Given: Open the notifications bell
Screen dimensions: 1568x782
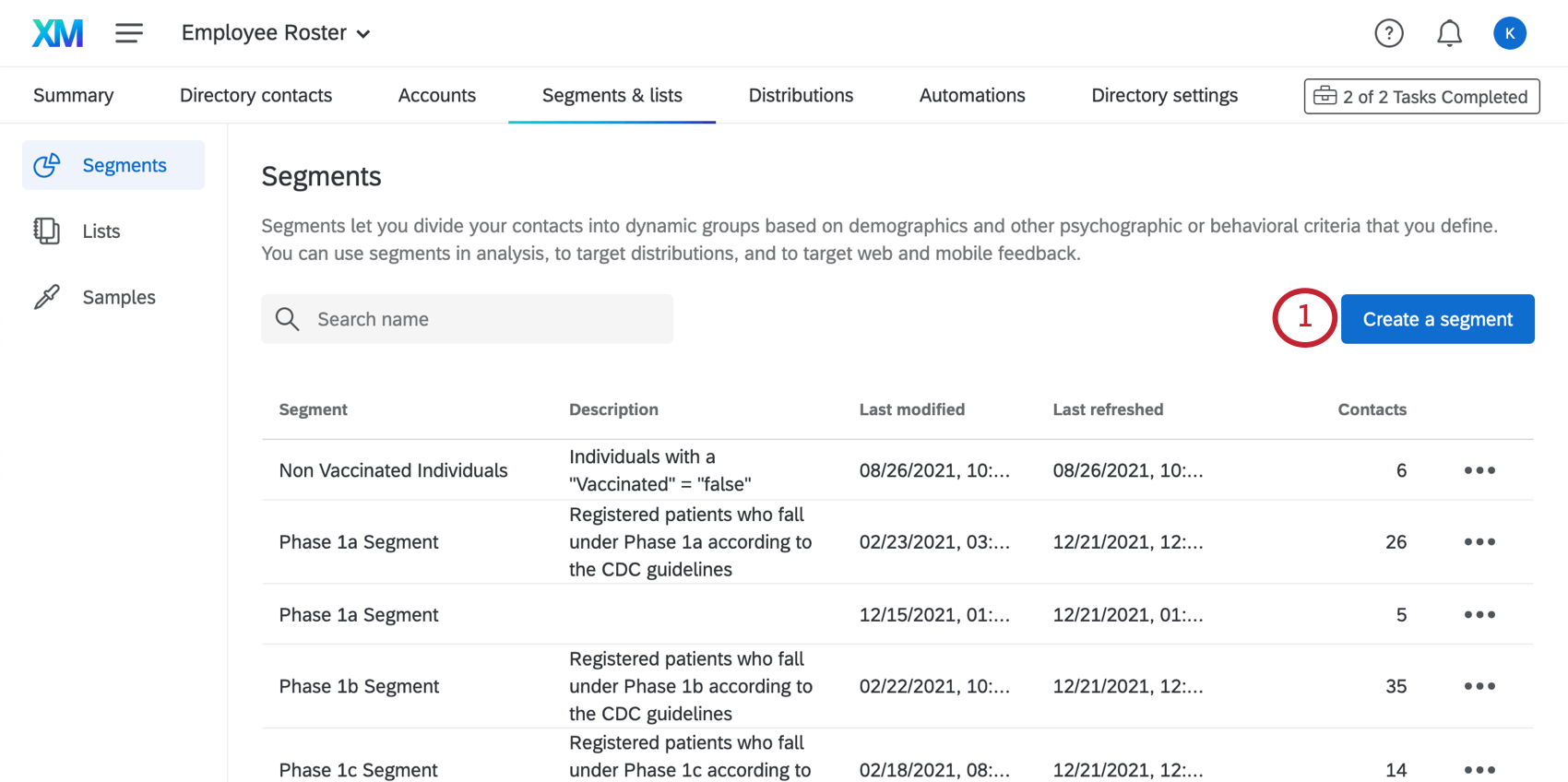Looking at the screenshot, I should (1449, 33).
